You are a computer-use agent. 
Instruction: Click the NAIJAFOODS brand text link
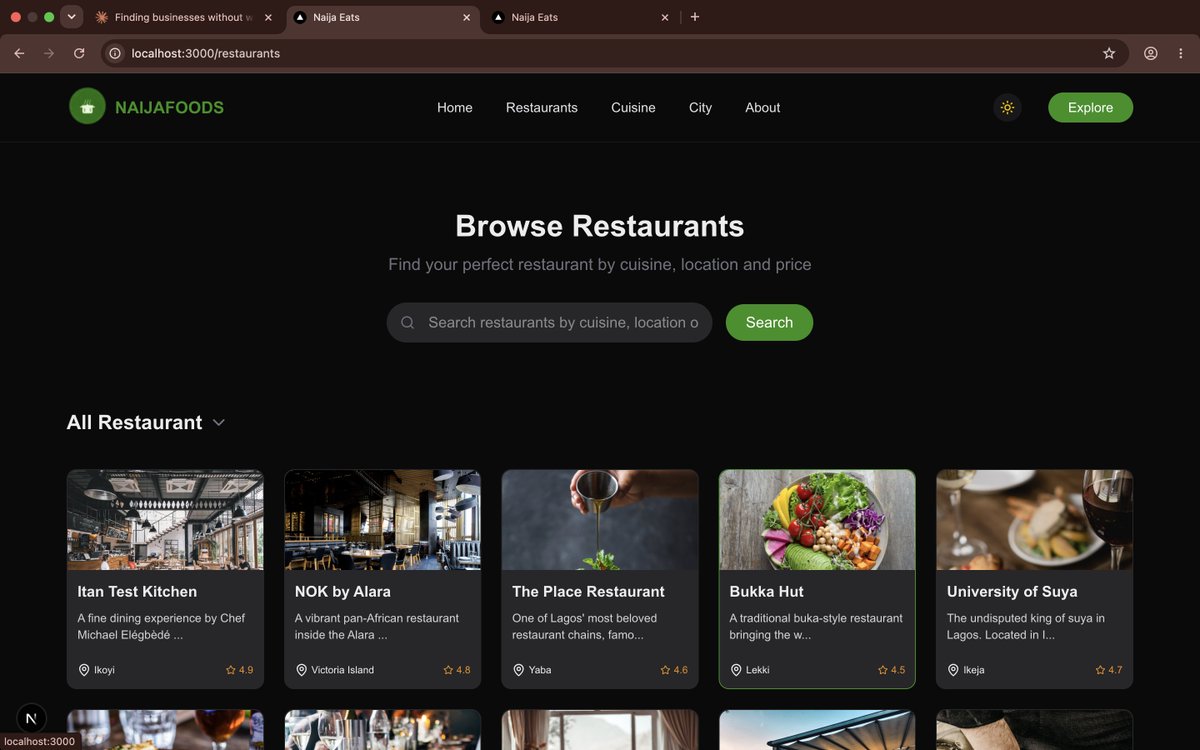(x=169, y=108)
